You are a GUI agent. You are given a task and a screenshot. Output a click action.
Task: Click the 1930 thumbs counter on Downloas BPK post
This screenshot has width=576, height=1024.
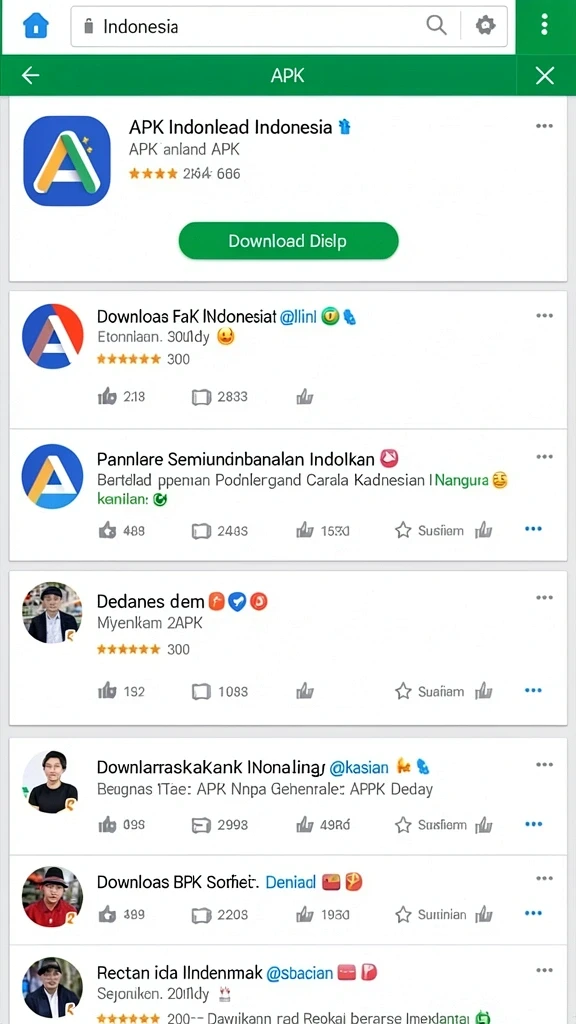point(323,914)
